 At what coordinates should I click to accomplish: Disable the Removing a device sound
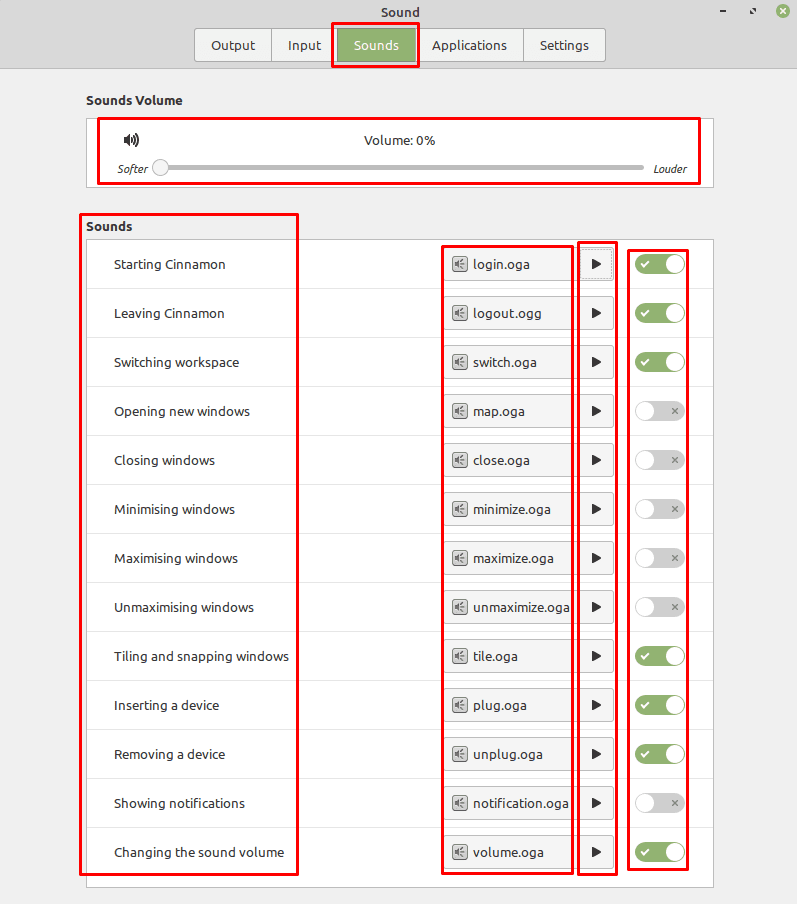[660, 754]
